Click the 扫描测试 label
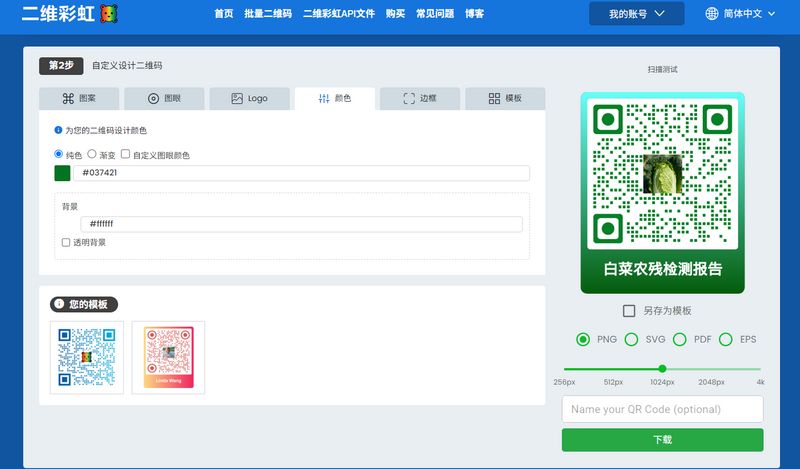This screenshot has height=469, width=800. tap(662, 69)
